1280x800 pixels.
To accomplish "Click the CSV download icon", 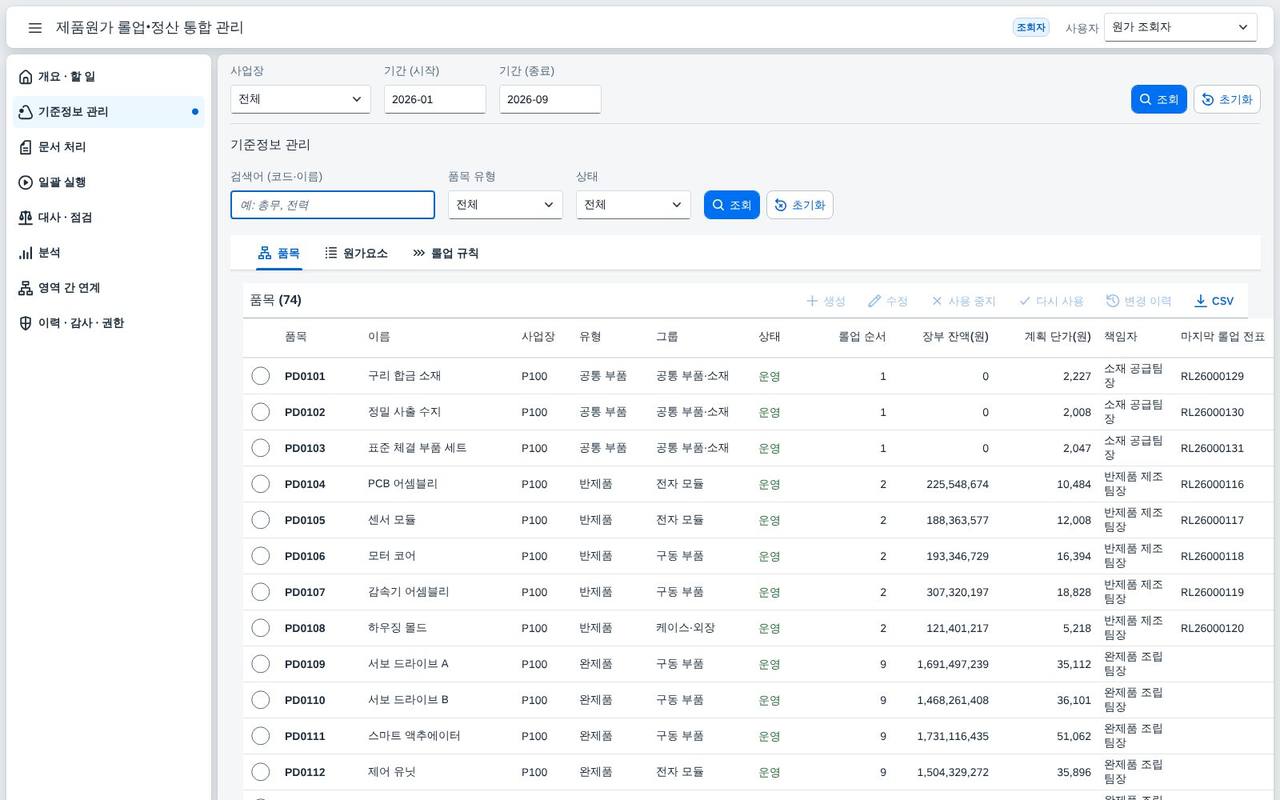I will 1201,301.
